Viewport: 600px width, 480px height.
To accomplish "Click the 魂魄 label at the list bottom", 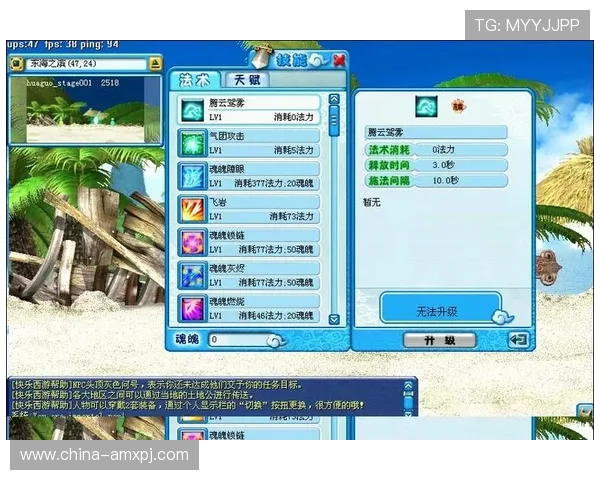I will pos(187,339).
